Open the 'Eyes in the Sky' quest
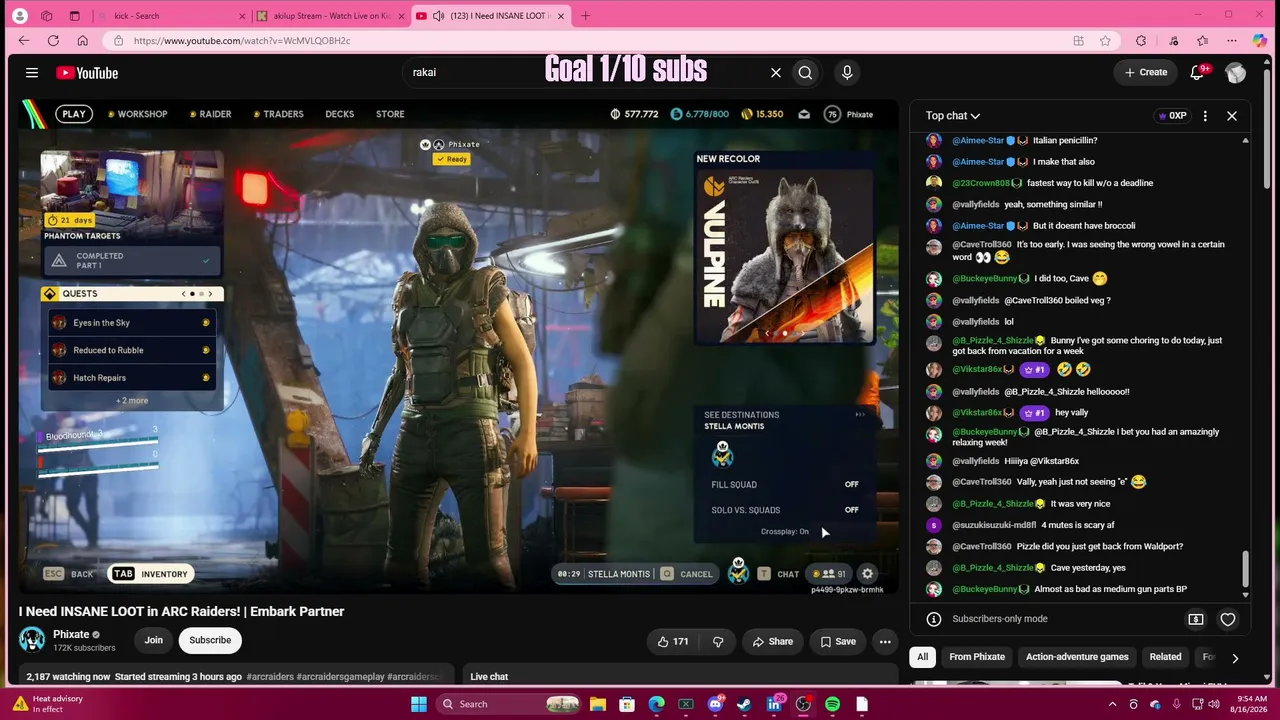 tap(131, 323)
